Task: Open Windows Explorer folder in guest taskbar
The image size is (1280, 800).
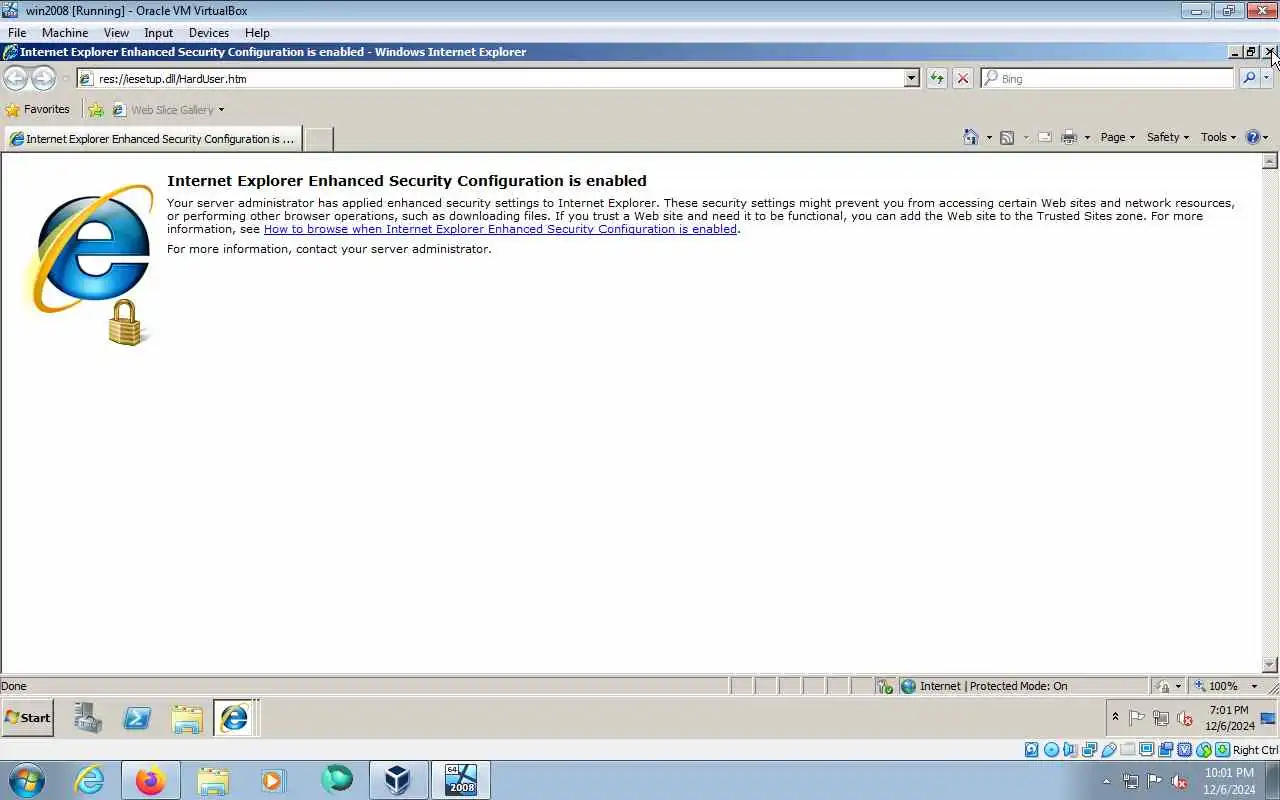Action: click(186, 718)
